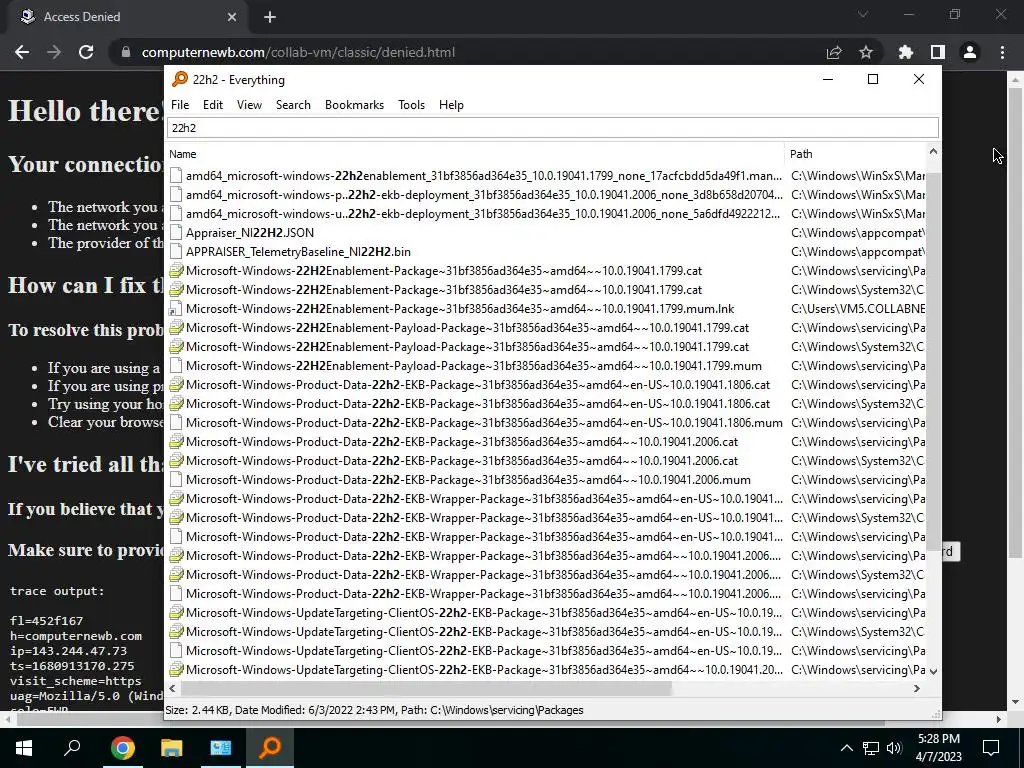
Task: Click the Everything horizontal scrollbar thumb
Action: click(426, 688)
